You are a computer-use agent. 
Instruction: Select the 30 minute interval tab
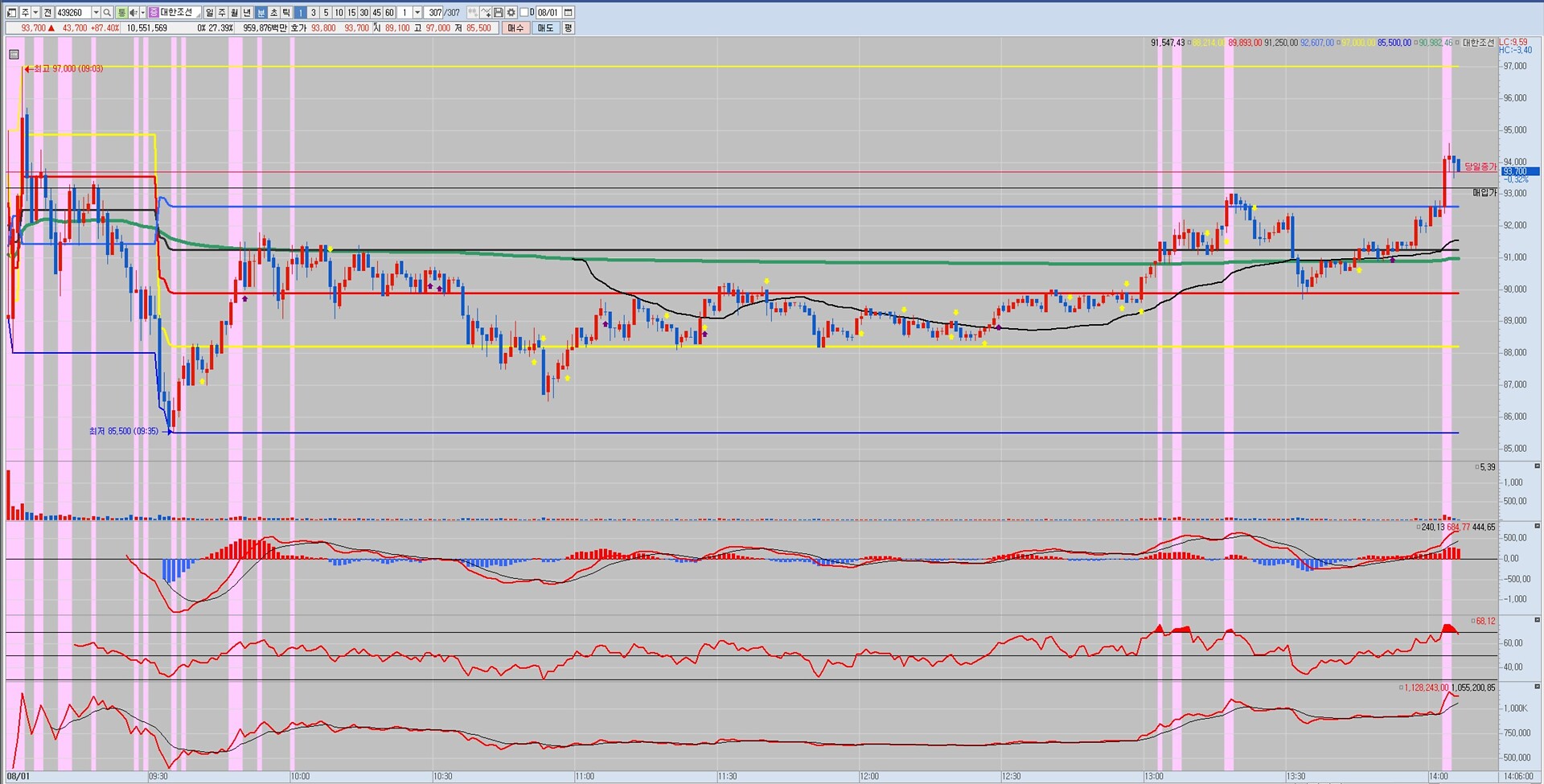[x=363, y=13]
